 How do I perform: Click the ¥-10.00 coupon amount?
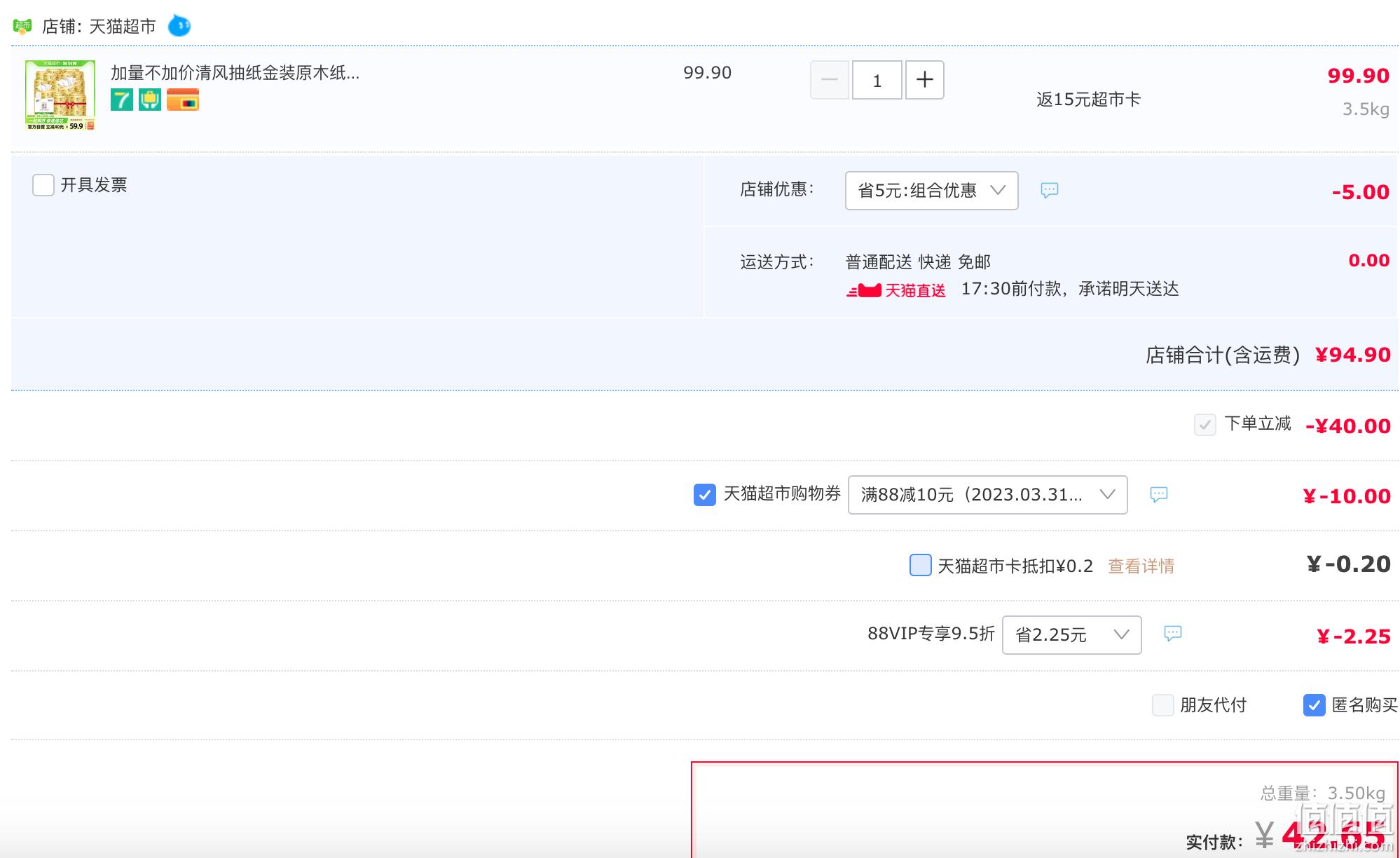click(1347, 496)
